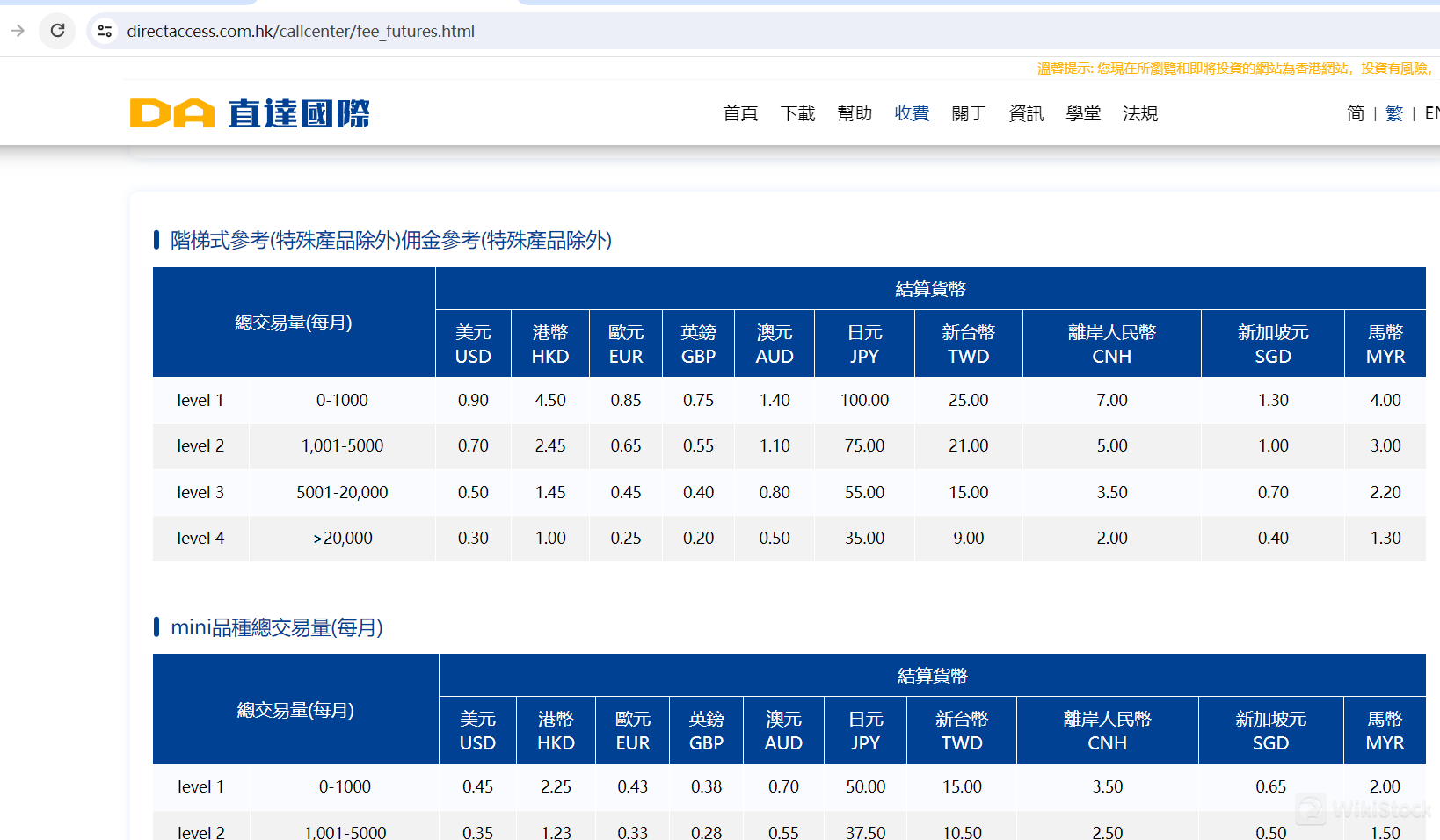This screenshot has height=840, width=1440.
Task: Click the 美元 USD column header
Action: pyautogui.click(x=473, y=344)
